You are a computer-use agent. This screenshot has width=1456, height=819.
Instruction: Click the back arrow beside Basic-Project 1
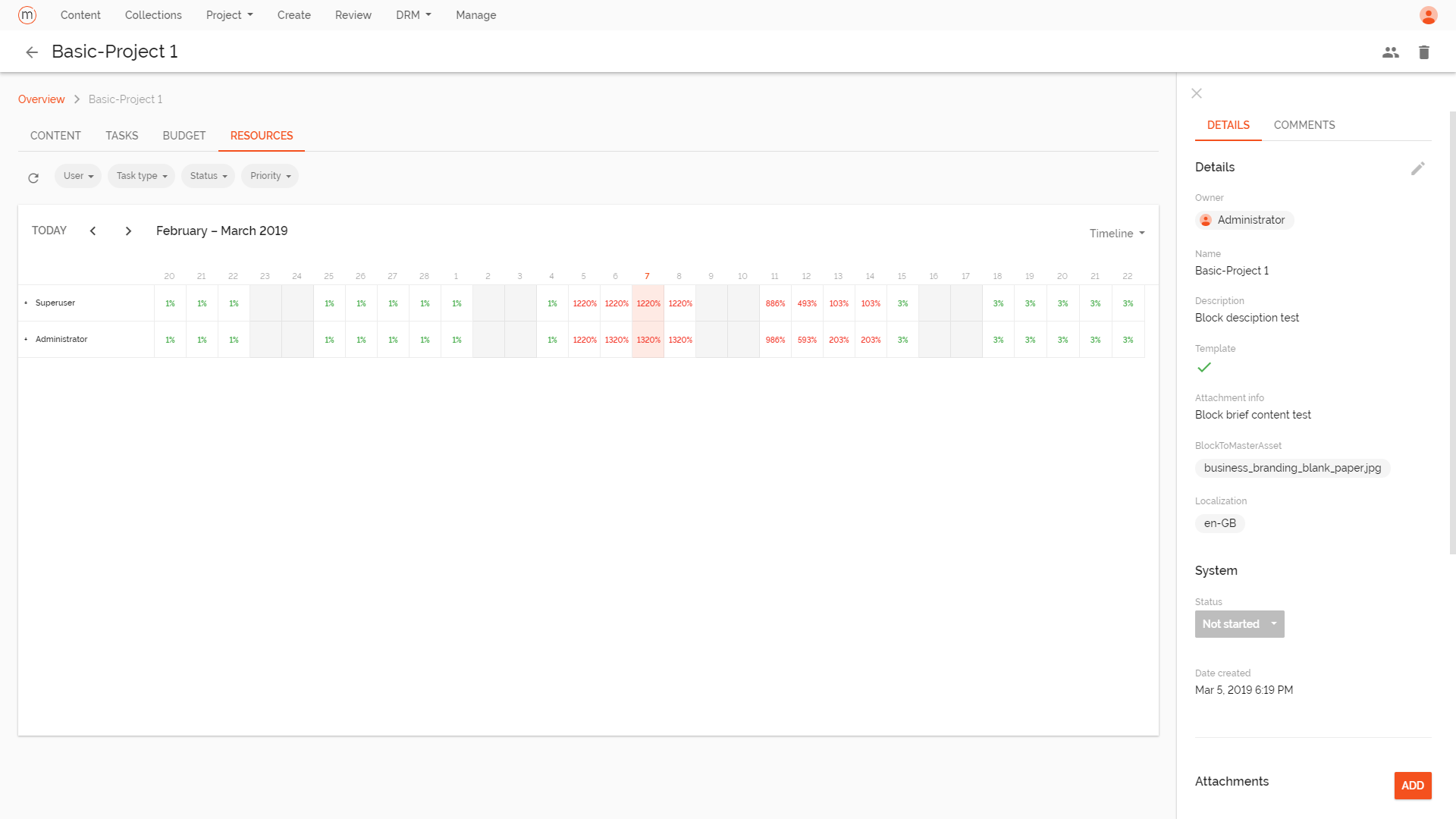click(32, 52)
